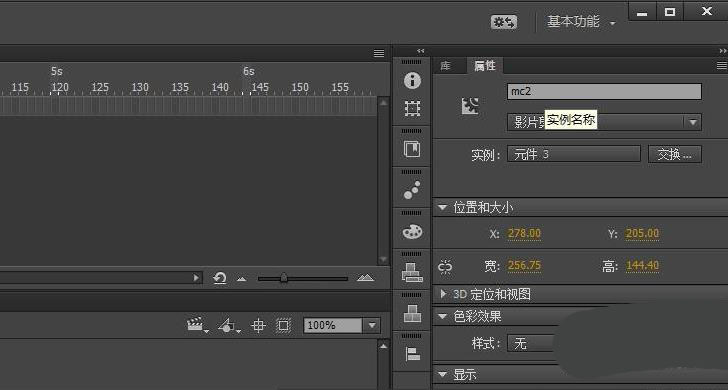Click the mc2 instance name field

pos(604,91)
